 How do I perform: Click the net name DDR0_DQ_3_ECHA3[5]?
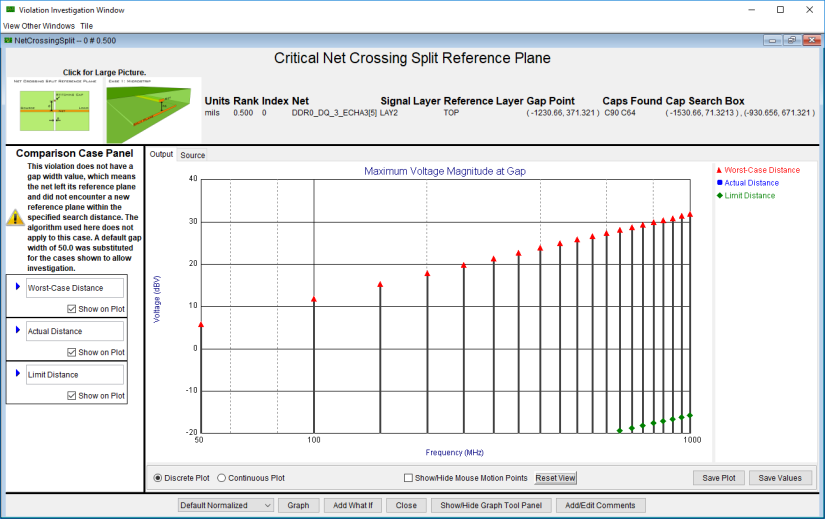334,113
